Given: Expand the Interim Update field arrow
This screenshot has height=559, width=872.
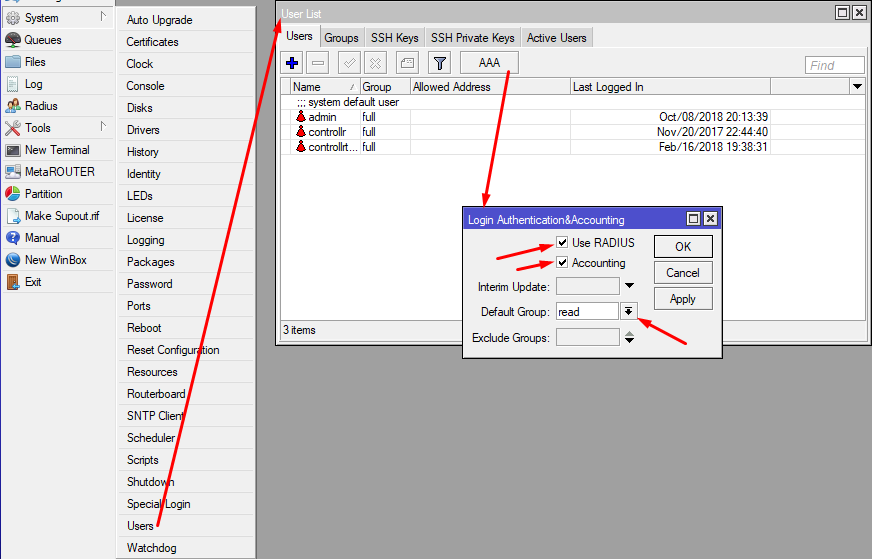Looking at the screenshot, I should [628, 287].
